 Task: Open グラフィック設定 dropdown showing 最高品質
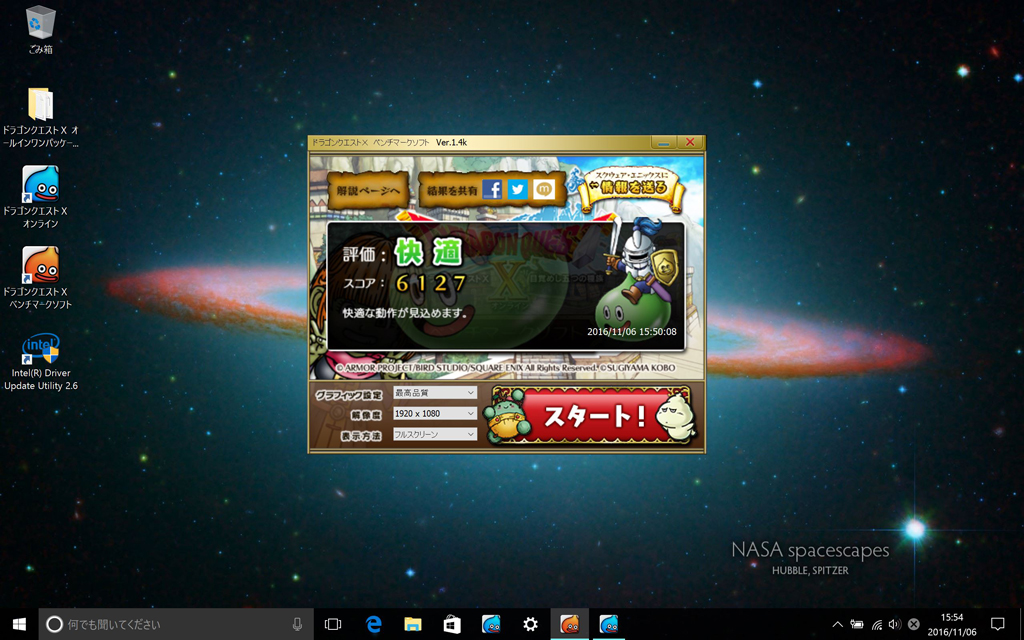[x=434, y=392]
